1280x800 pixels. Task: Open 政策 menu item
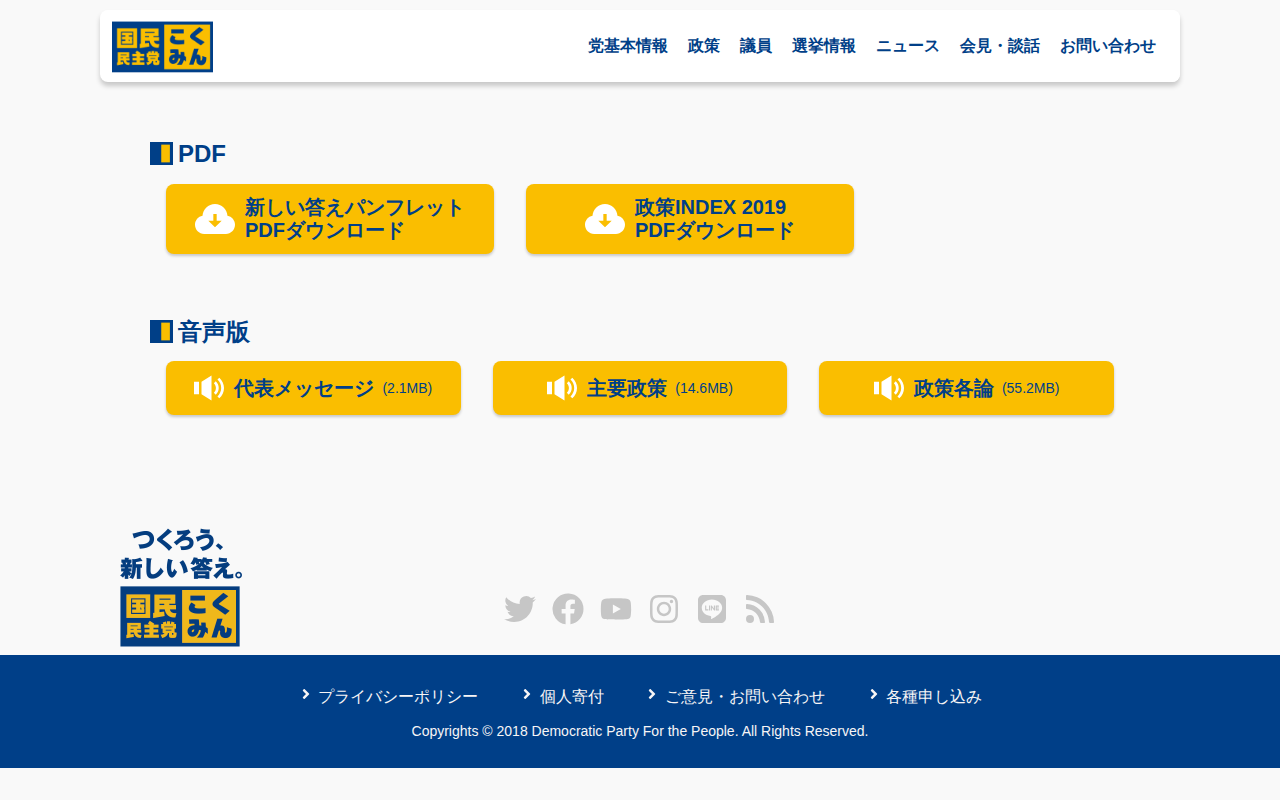pyautogui.click(x=704, y=46)
